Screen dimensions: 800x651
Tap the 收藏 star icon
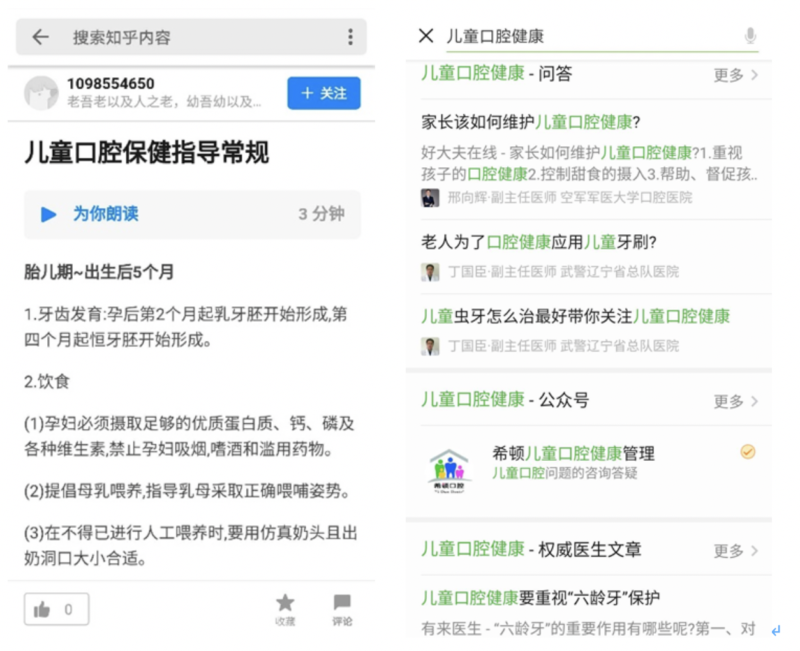tap(285, 609)
